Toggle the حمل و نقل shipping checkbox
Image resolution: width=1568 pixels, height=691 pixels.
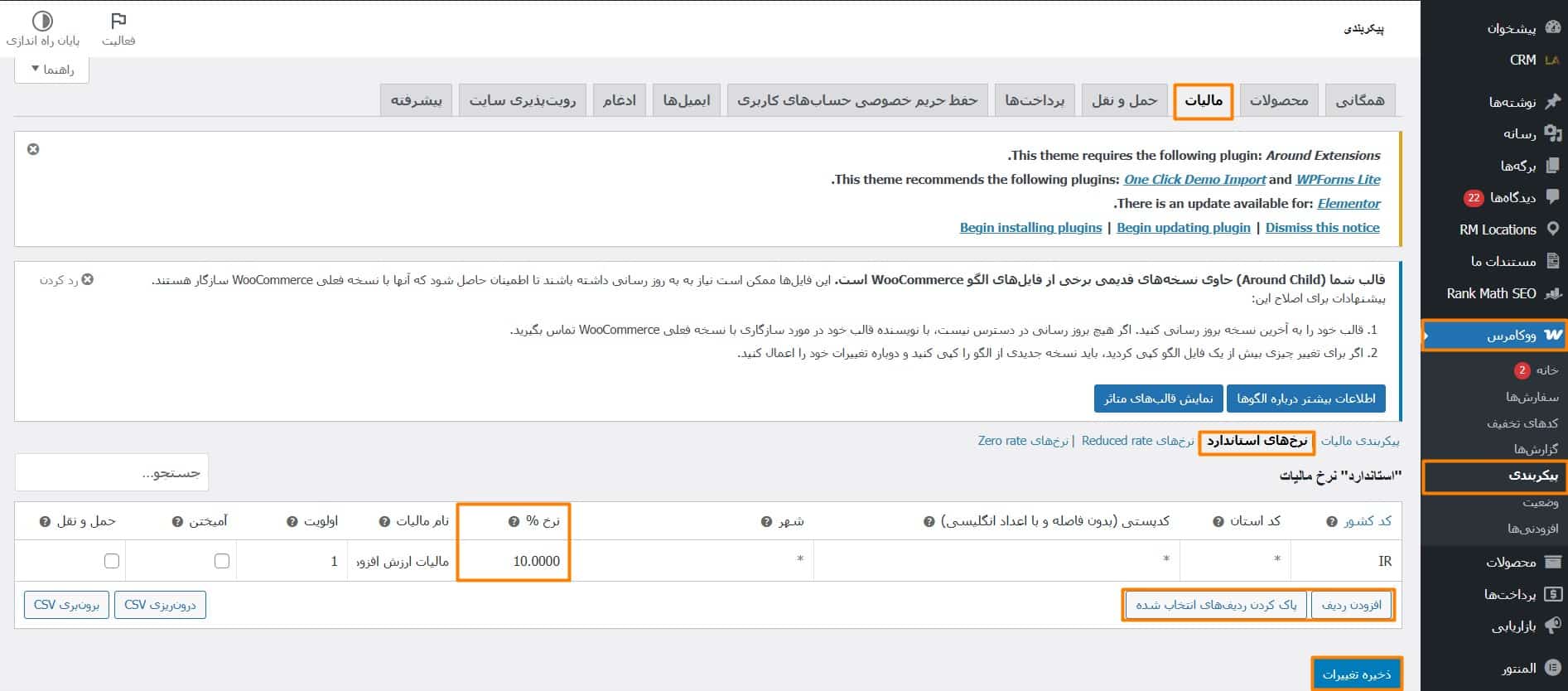coord(112,561)
